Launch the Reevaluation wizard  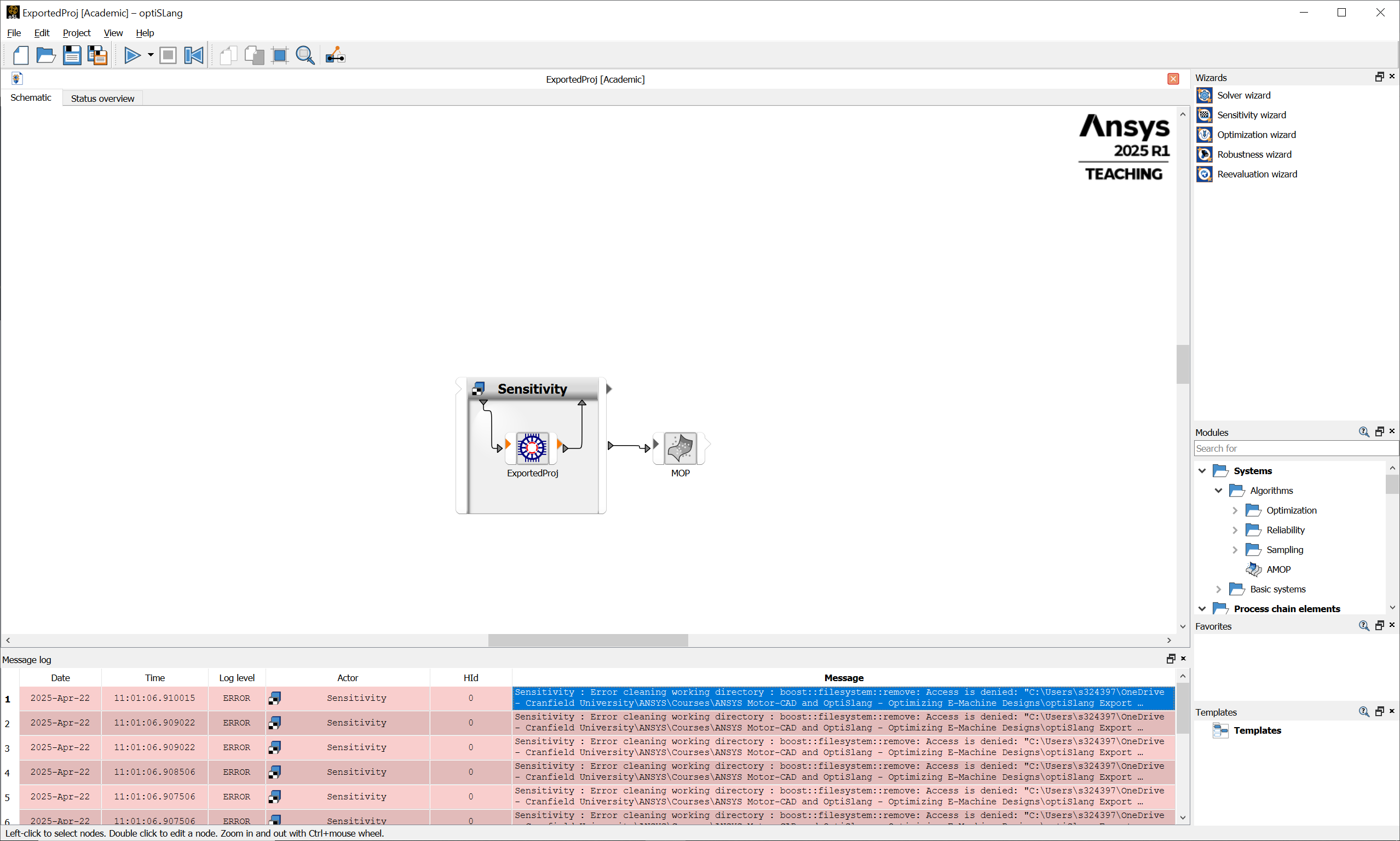pyautogui.click(x=1257, y=174)
